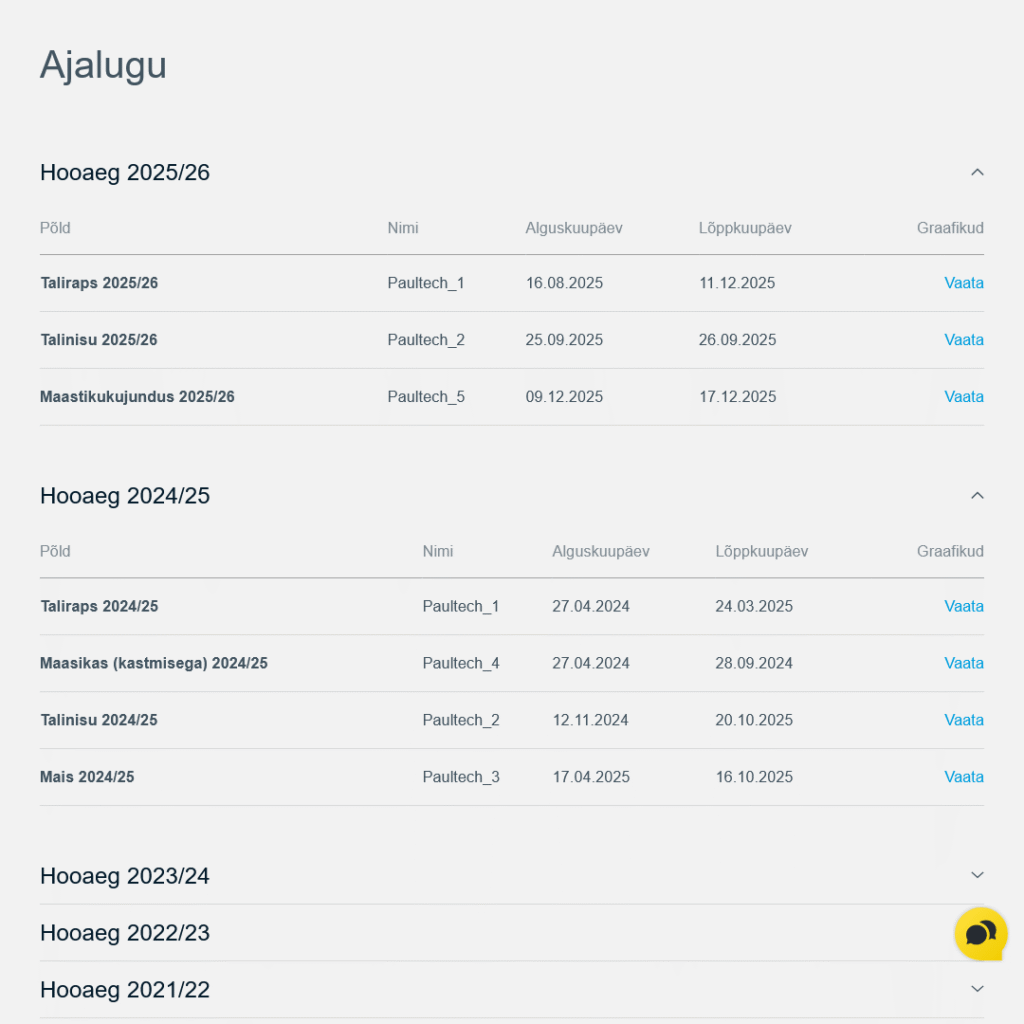View graphs for Taliraps 2025/26
Viewport: 1024px width, 1024px height.
tap(963, 283)
